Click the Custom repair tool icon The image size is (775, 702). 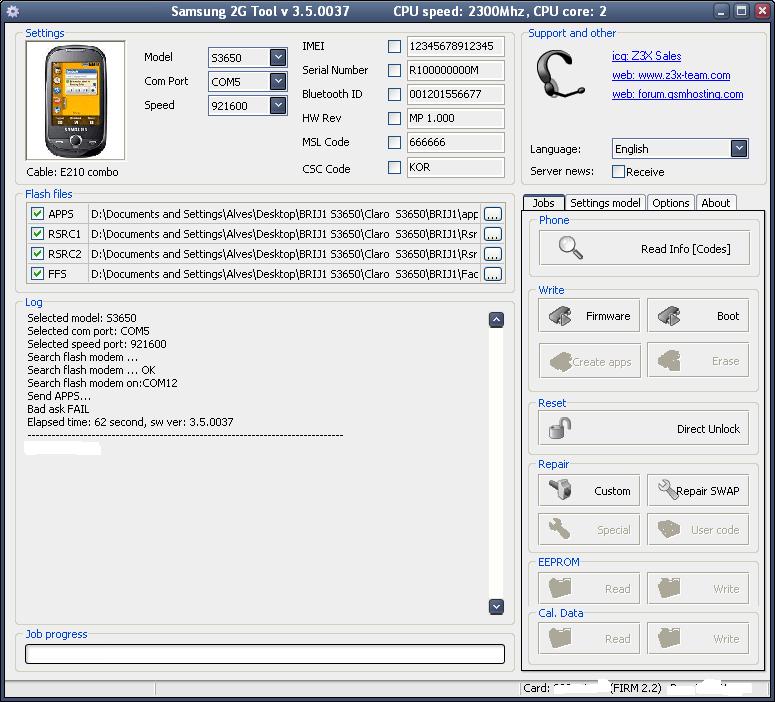point(560,490)
